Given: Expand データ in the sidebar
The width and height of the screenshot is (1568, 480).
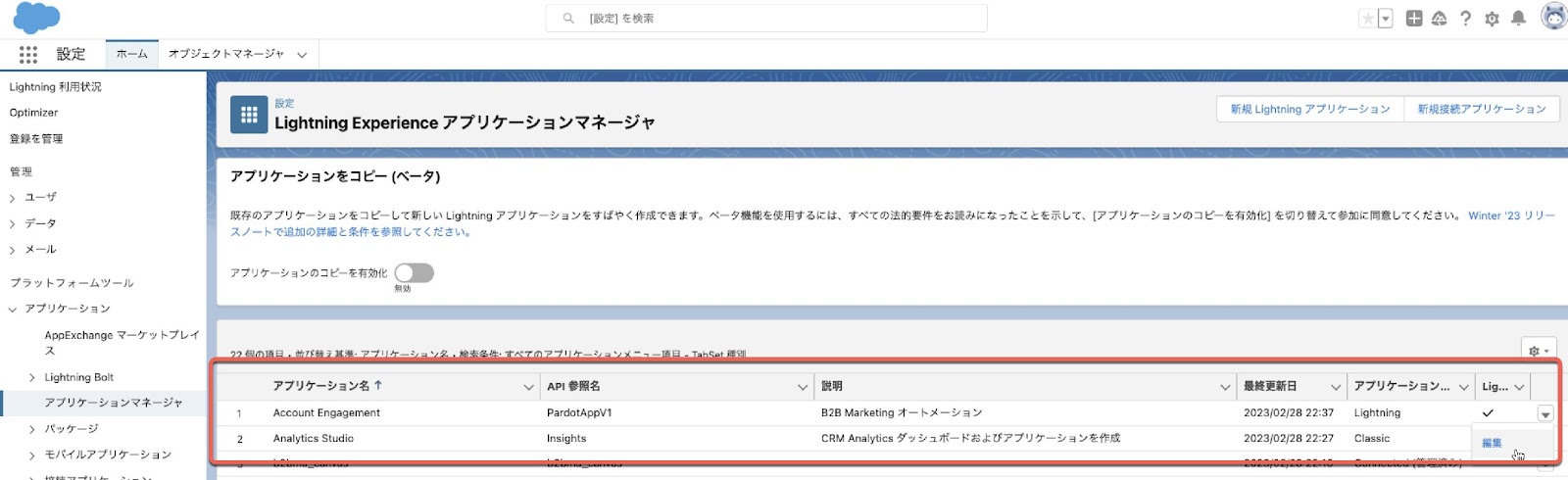Looking at the screenshot, I should point(13,224).
